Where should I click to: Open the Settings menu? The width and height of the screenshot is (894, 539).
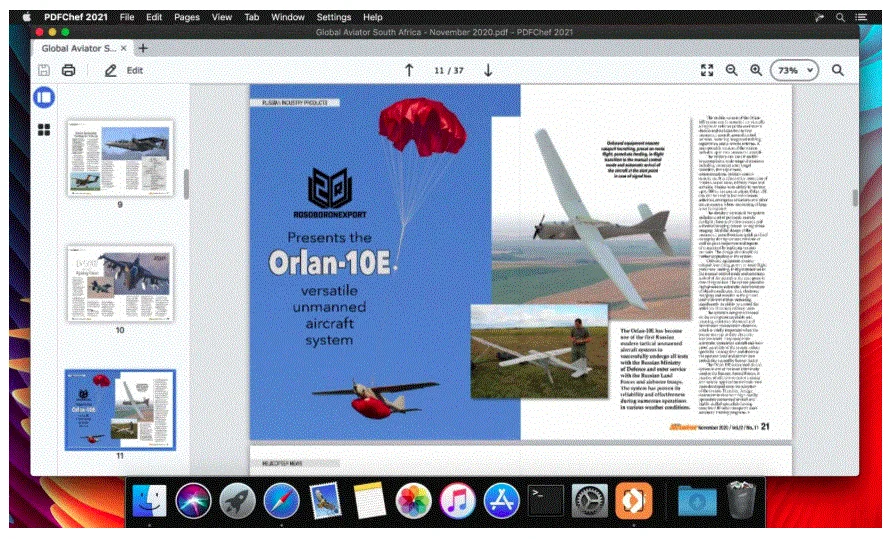point(334,17)
